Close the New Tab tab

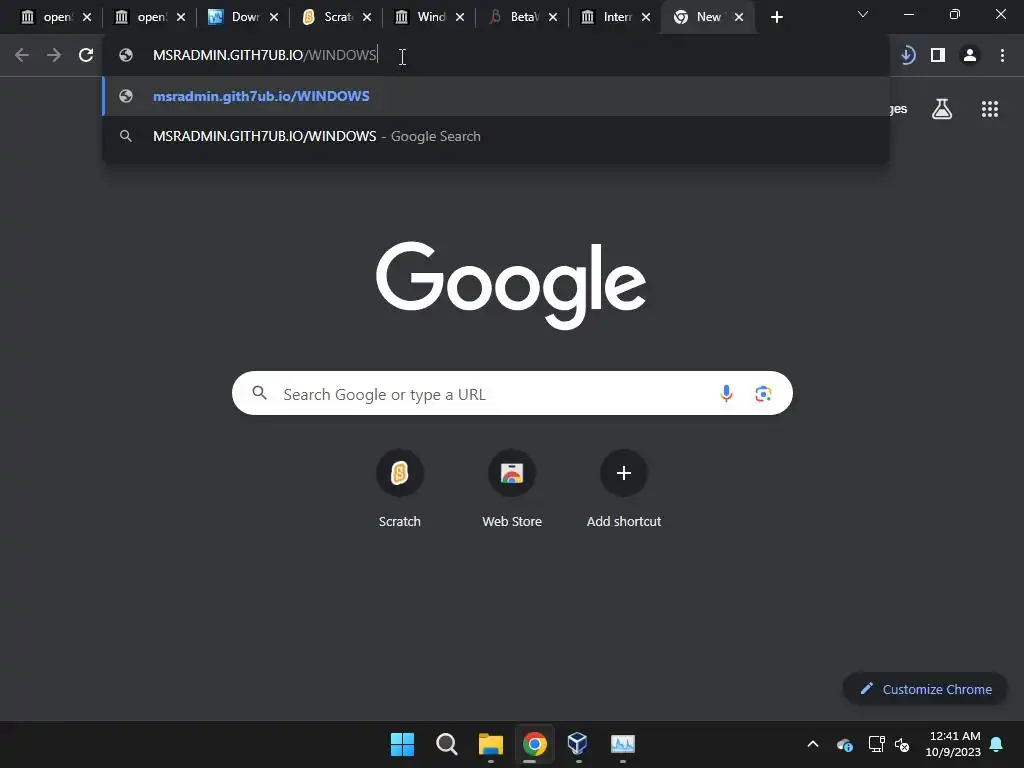(739, 18)
